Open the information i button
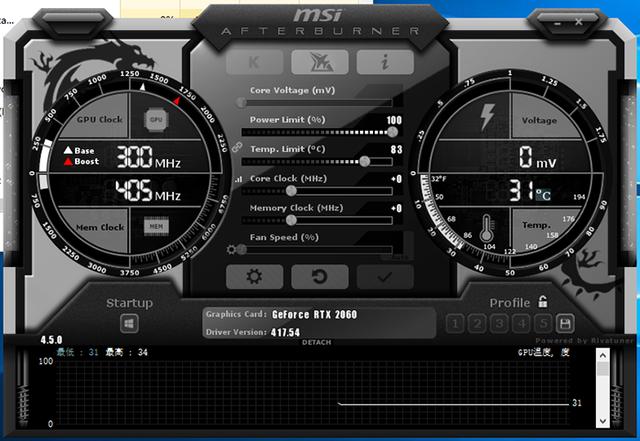Viewport: 640px width, 441px height. (385, 62)
